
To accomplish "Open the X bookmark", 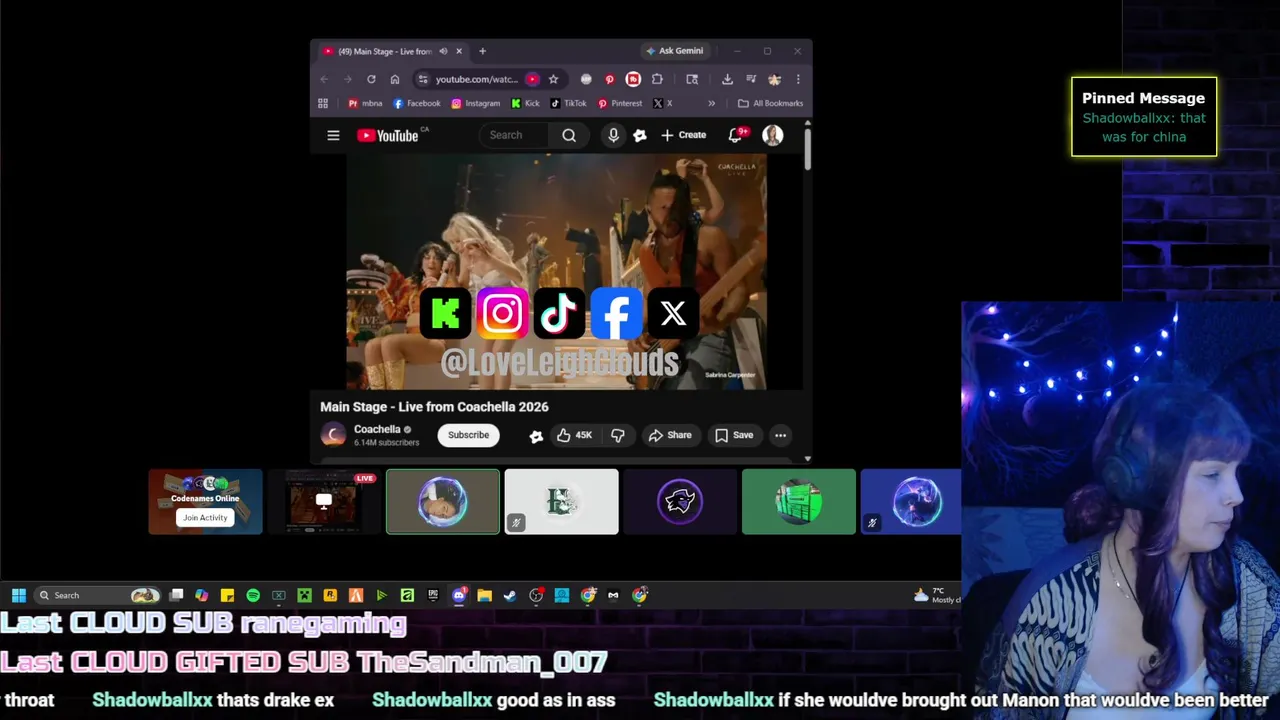I will click(663, 103).
